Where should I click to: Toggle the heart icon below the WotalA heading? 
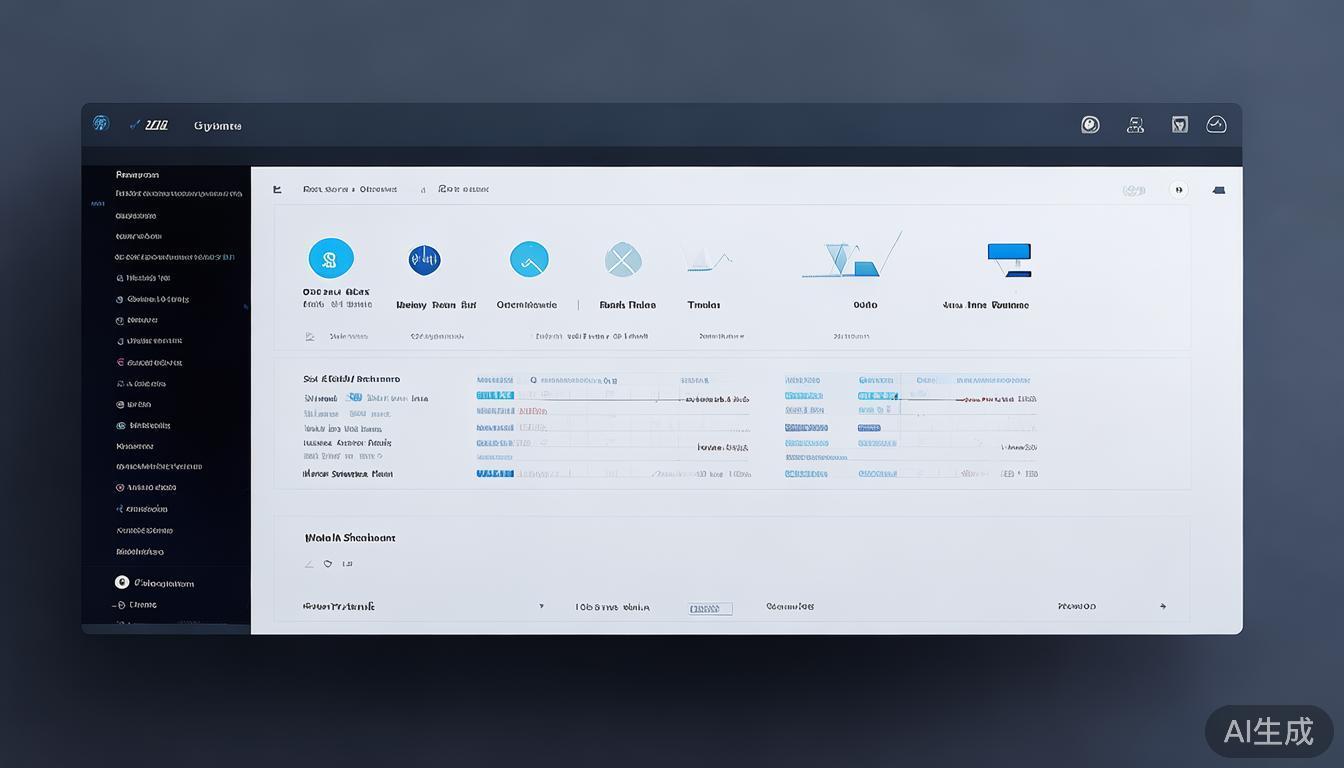328,564
